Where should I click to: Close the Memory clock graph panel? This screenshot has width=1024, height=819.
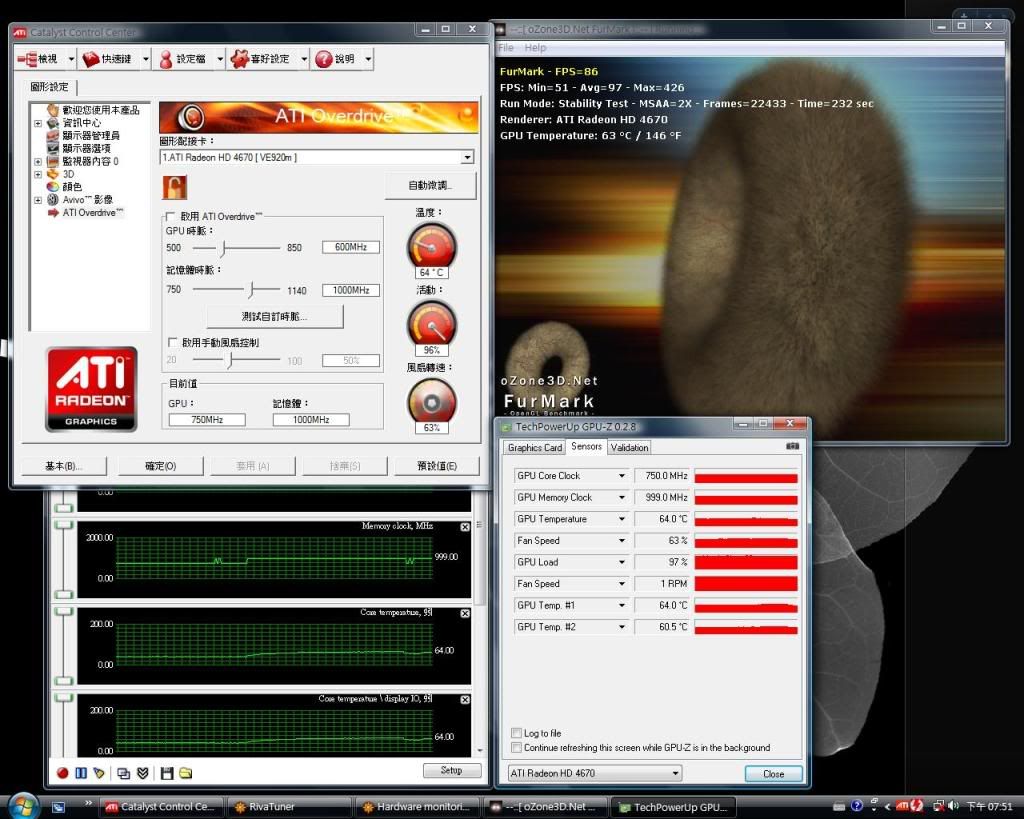point(465,527)
